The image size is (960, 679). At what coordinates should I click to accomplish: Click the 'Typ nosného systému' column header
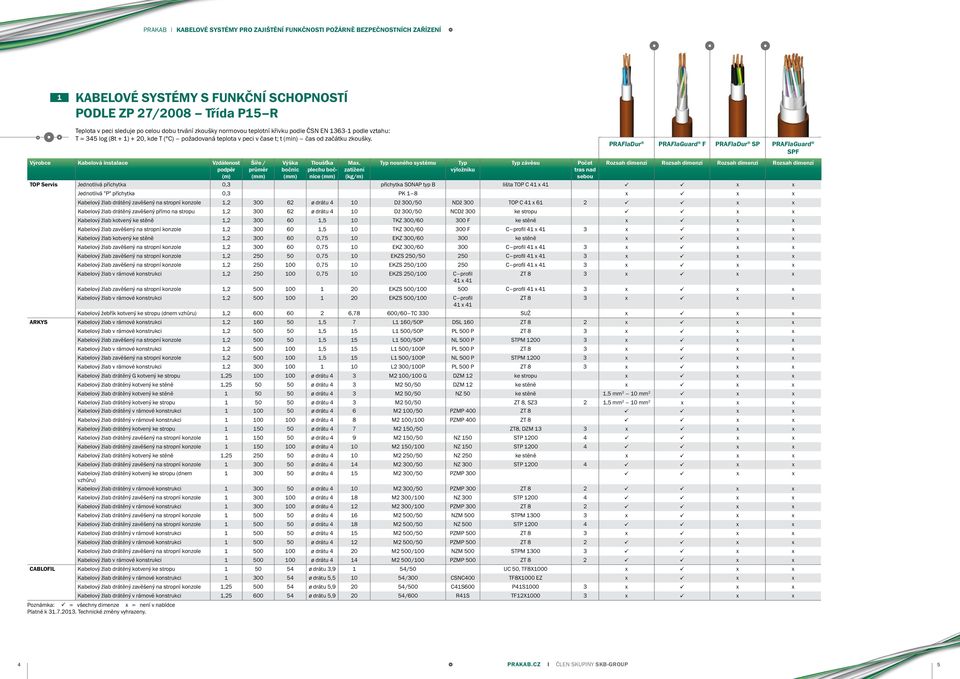[408, 163]
